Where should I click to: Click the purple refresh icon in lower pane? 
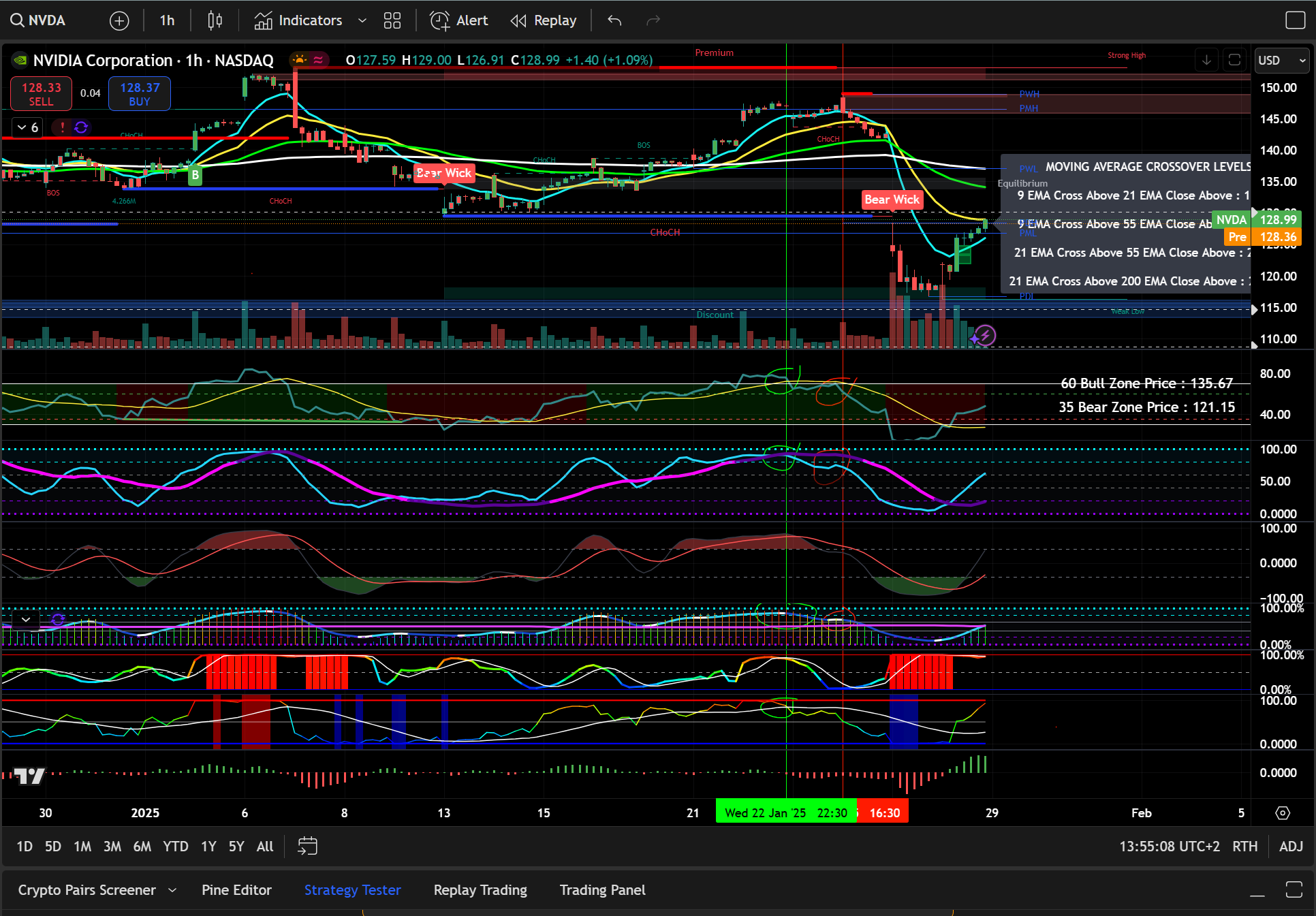click(58, 619)
